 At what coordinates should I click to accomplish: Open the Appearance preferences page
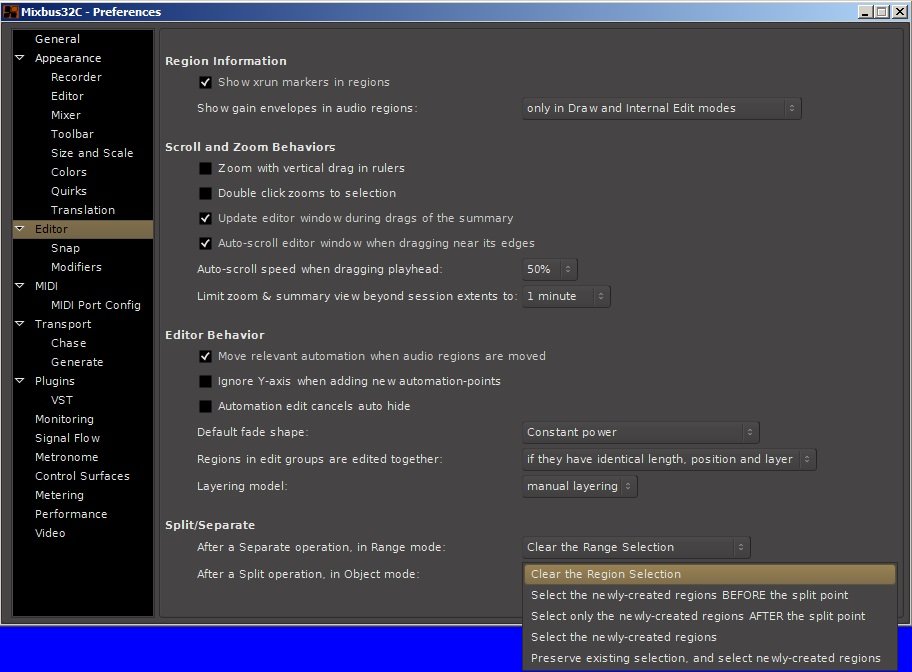click(x=67, y=58)
